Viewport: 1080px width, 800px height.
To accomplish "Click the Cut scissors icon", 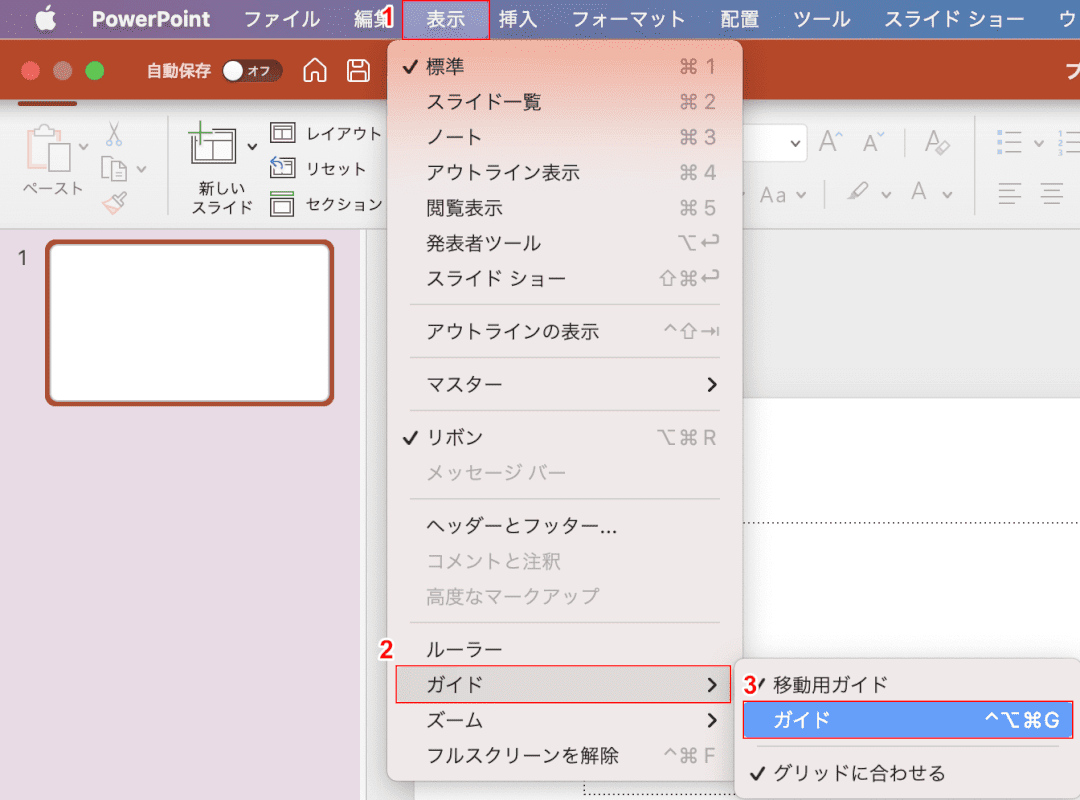I will [114, 134].
